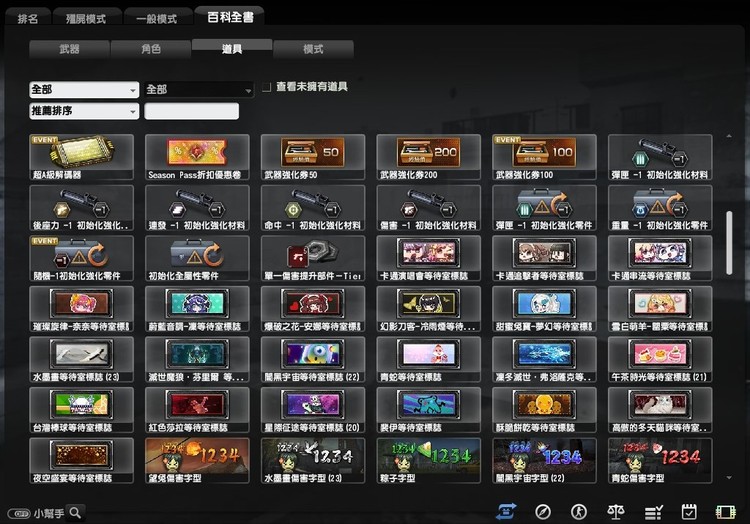The height and width of the screenshot is (524, 750).
Task: Switch to the 武器 tab
Action: point(69,49)
